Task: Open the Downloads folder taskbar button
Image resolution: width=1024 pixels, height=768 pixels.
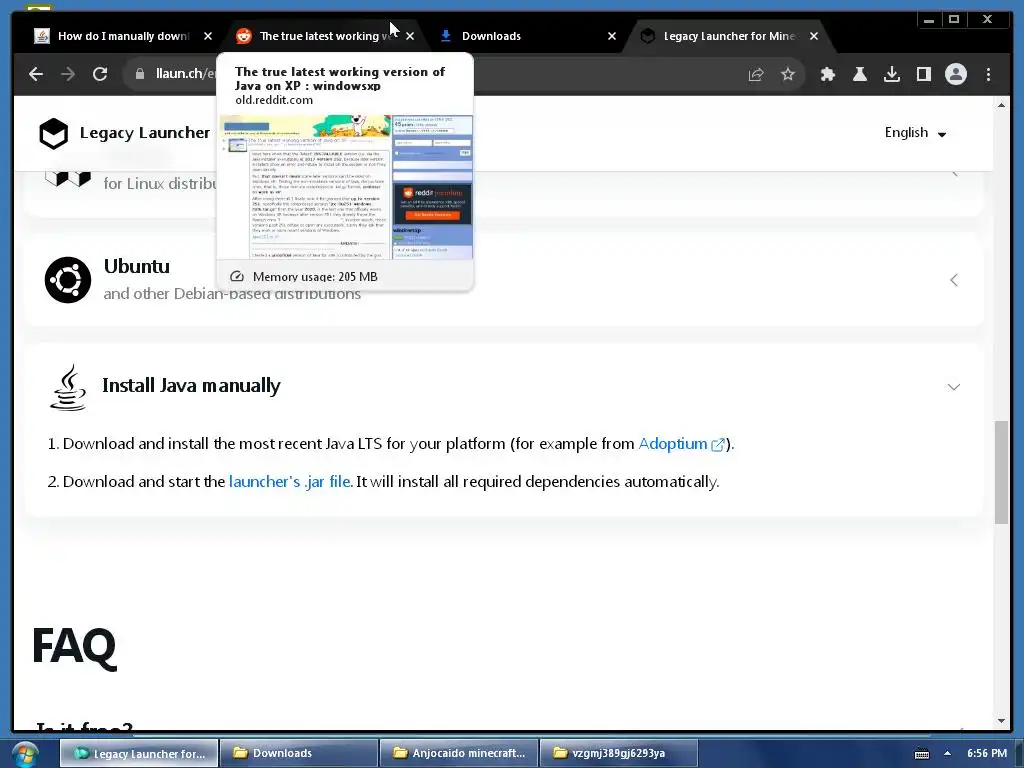Action: (299, 754)
